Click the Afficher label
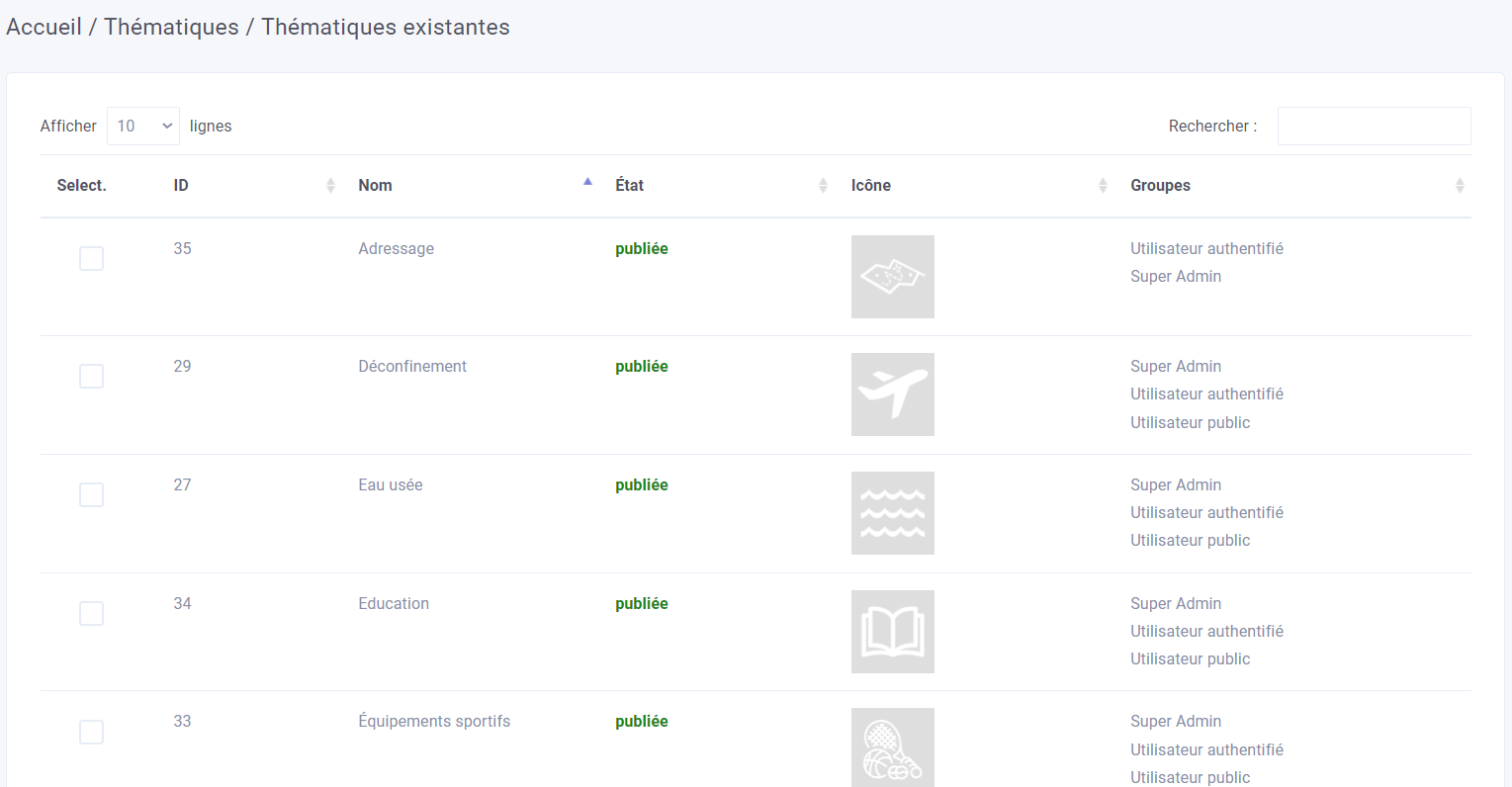The width and height of the screenshot is (1512, 787). coord(68,126)
